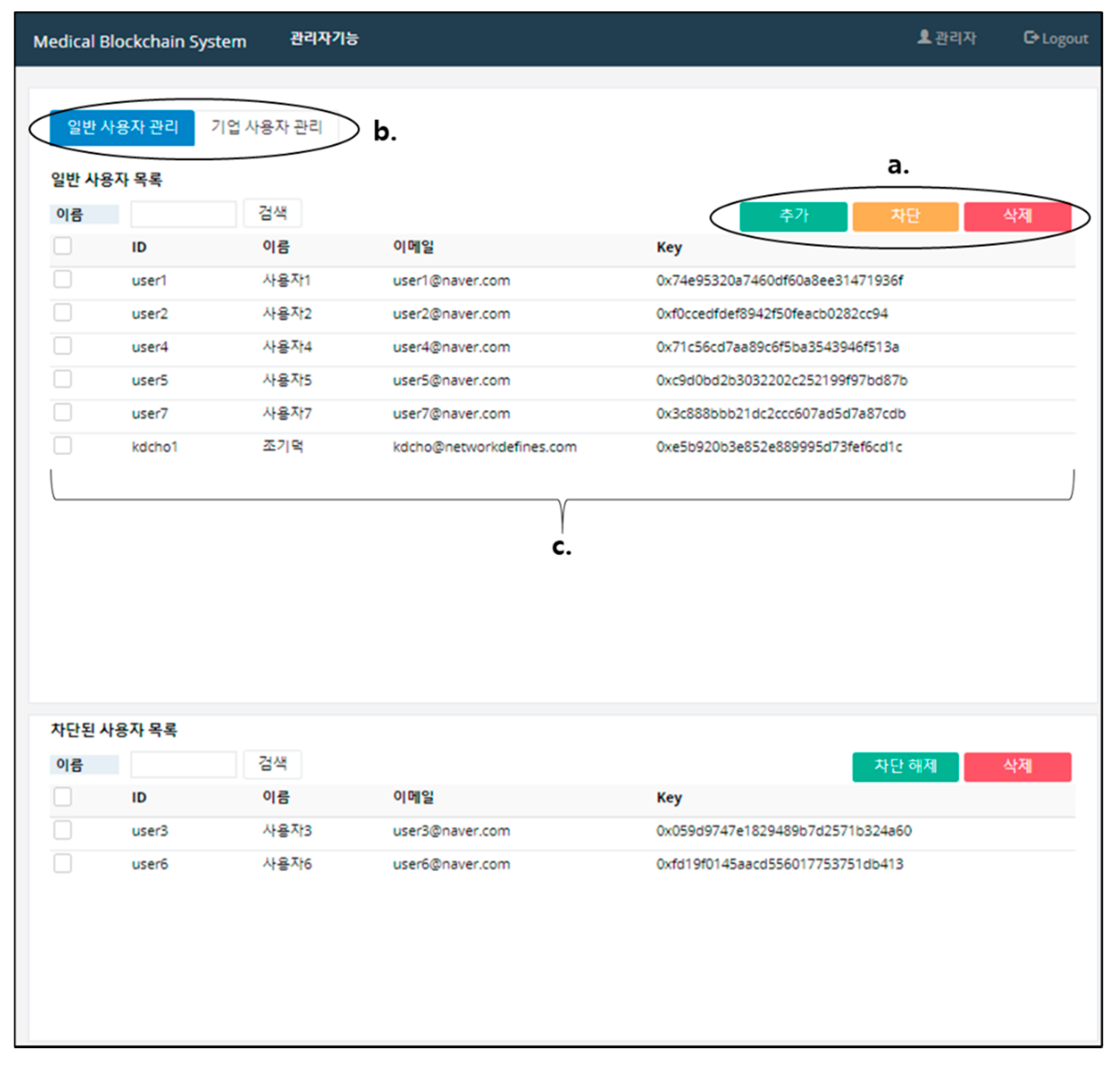1120x1067 pixels.
Task: Check the checkbox for user6 row
Action: [63, 863]
